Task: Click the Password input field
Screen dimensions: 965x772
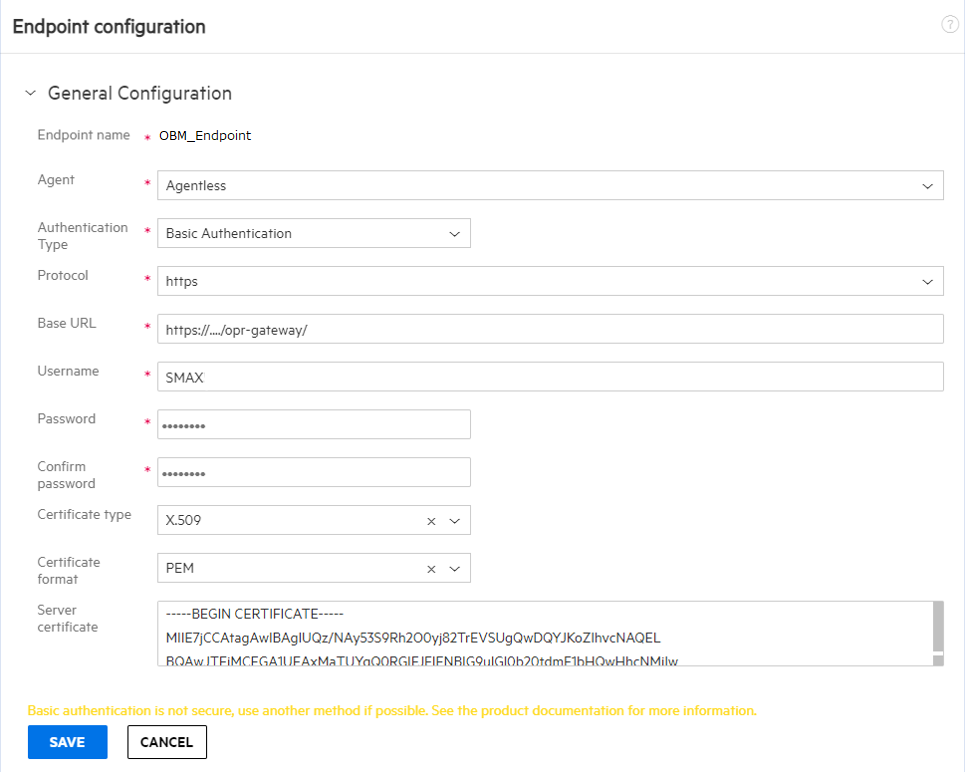Action: pyautogui.click(x=313, y=424)
